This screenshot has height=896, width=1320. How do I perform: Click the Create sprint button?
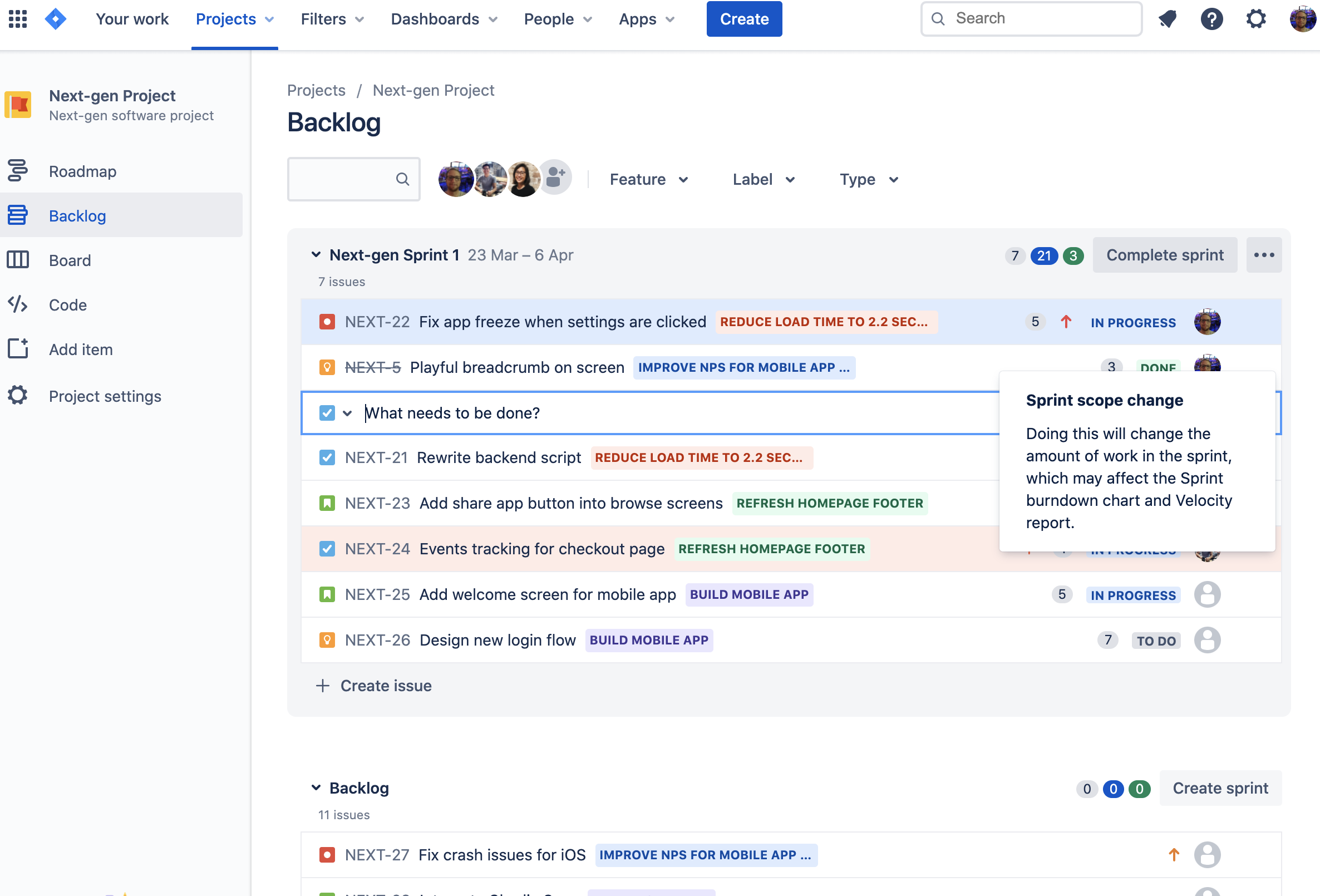pos(1220,788)
